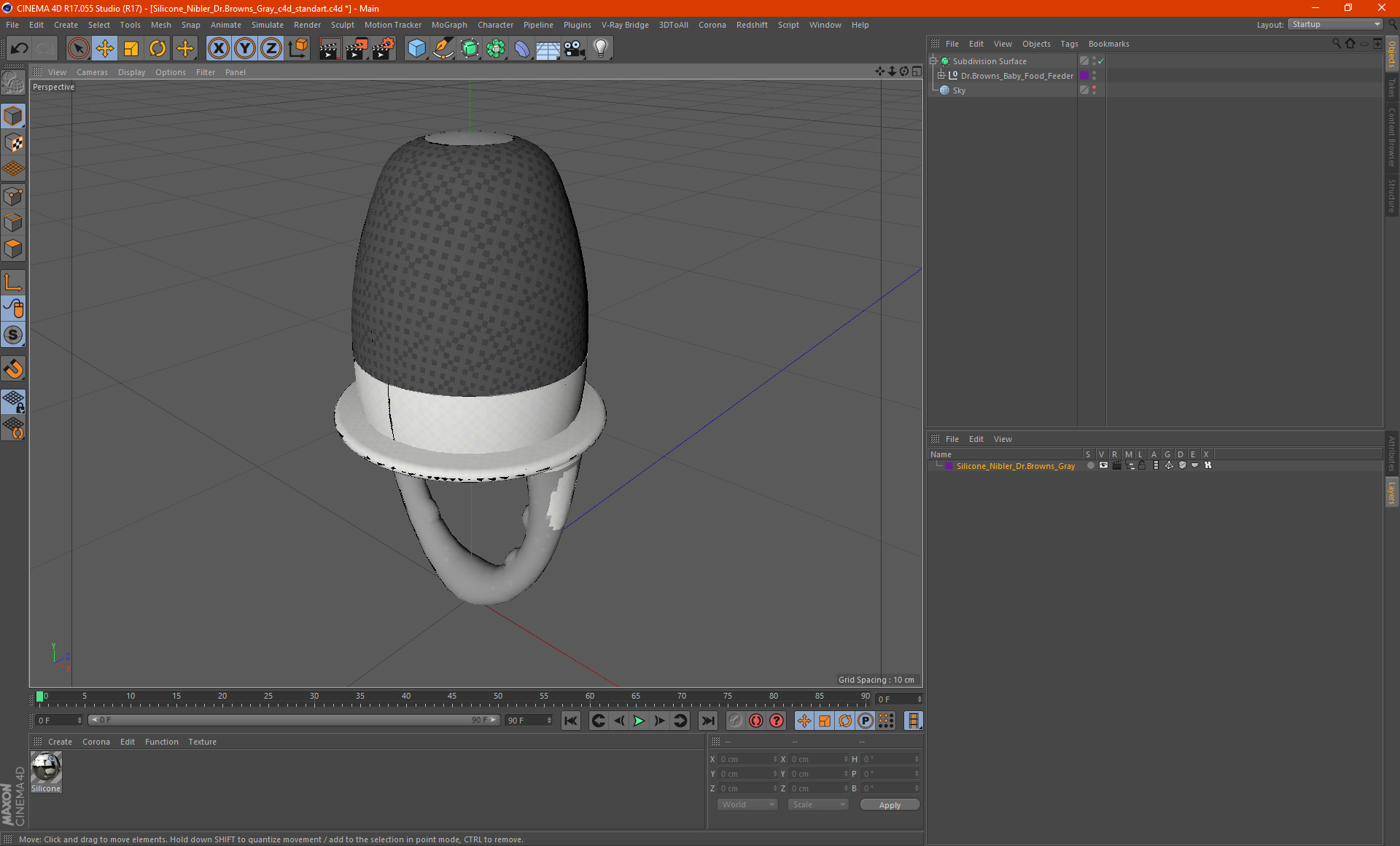1400x846 pixels.
Task: Select the Live Selection tool
Action: (x=78, y=49)
